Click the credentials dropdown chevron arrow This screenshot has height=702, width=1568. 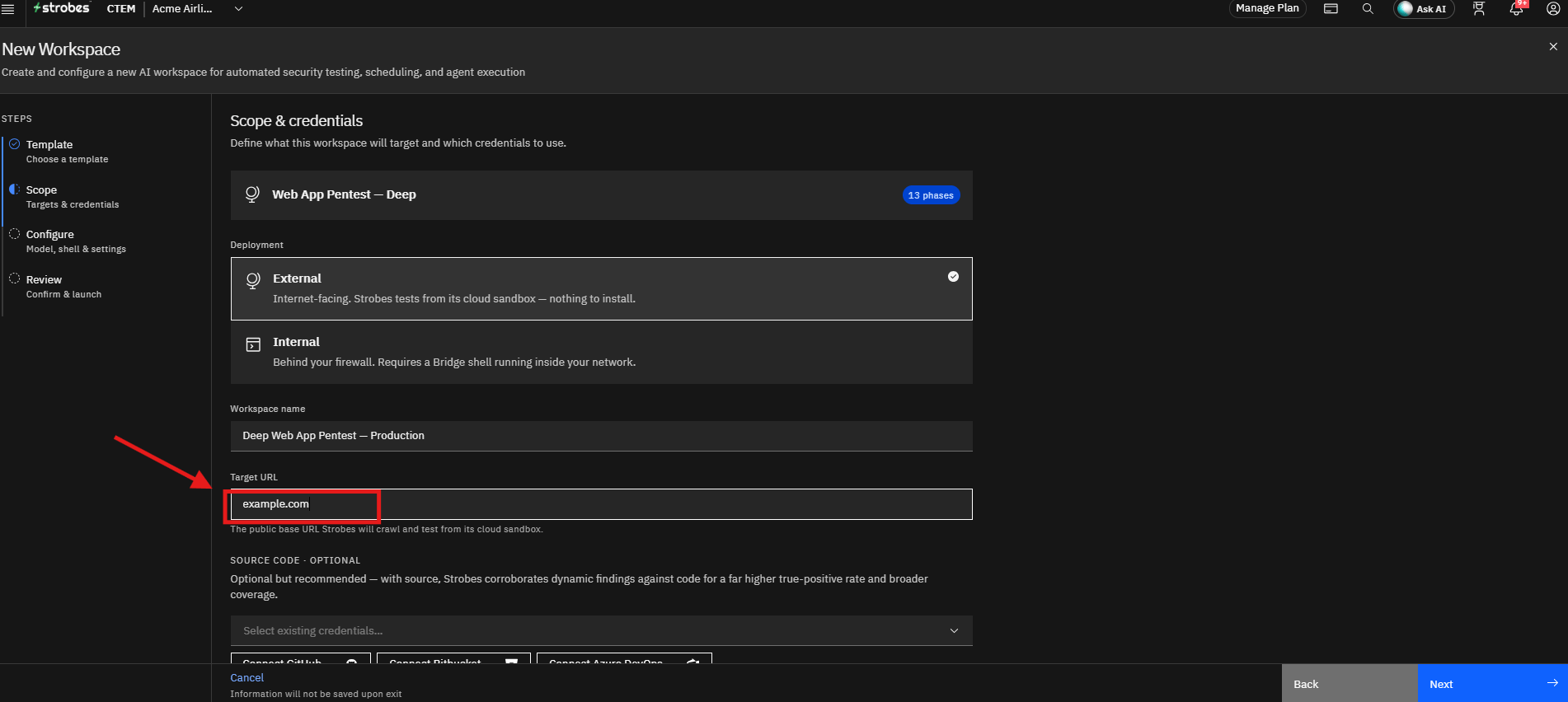tap(954, 630)
